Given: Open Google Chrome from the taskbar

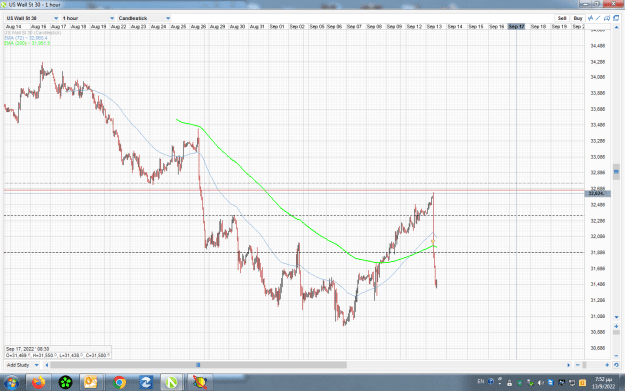Looking at the screenshot, I should pos(119,383).
